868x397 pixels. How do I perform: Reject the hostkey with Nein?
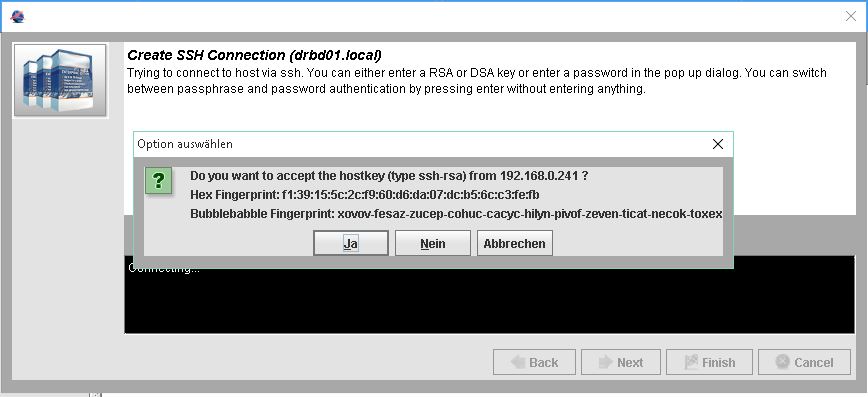433,243
